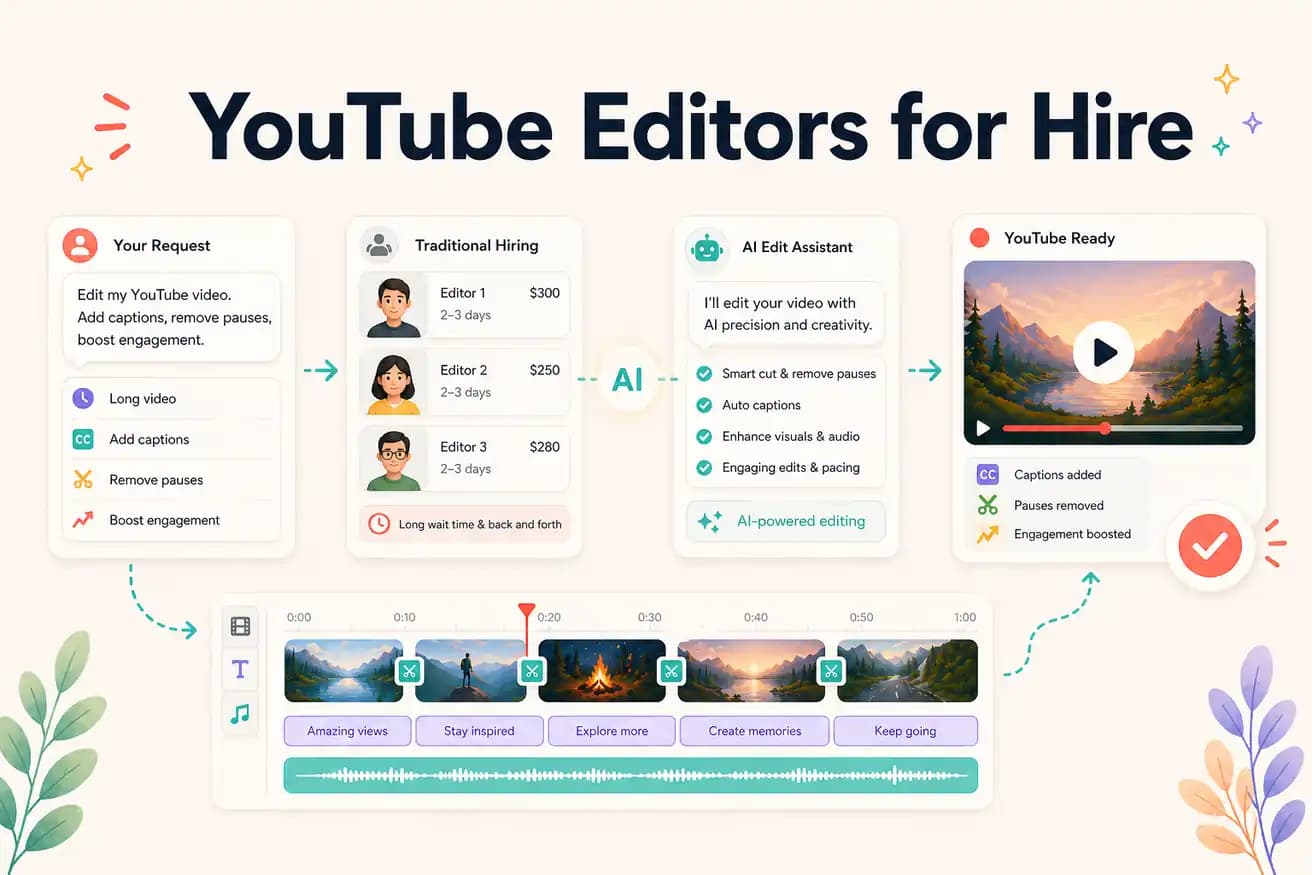
Task: Select the T text track icon in the timeline sidebar
Action: [x=240, y=669]
